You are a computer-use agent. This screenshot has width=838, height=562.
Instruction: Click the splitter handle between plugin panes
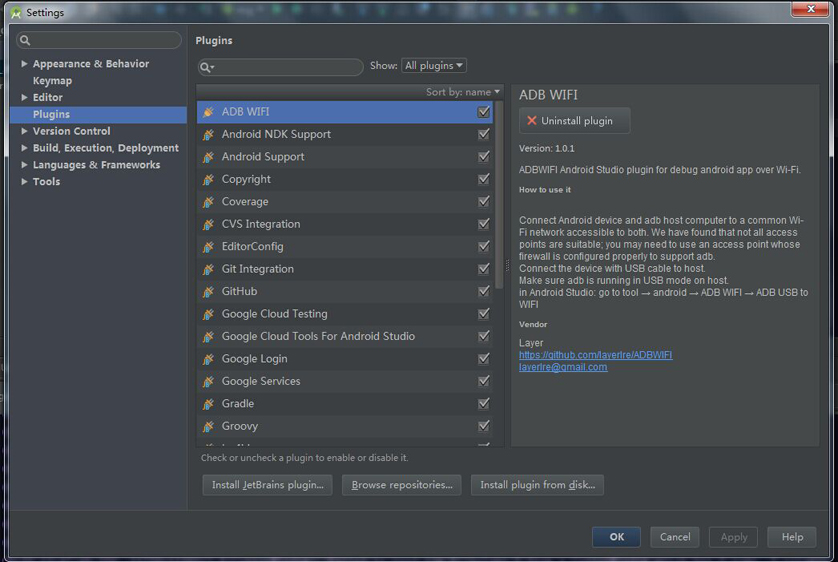point(507,265)
